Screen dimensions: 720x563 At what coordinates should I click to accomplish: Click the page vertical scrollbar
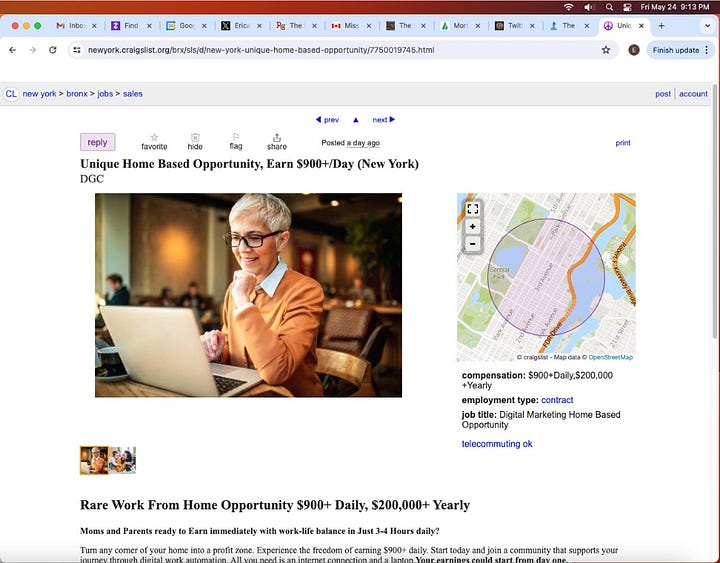[x=715, y=211]
